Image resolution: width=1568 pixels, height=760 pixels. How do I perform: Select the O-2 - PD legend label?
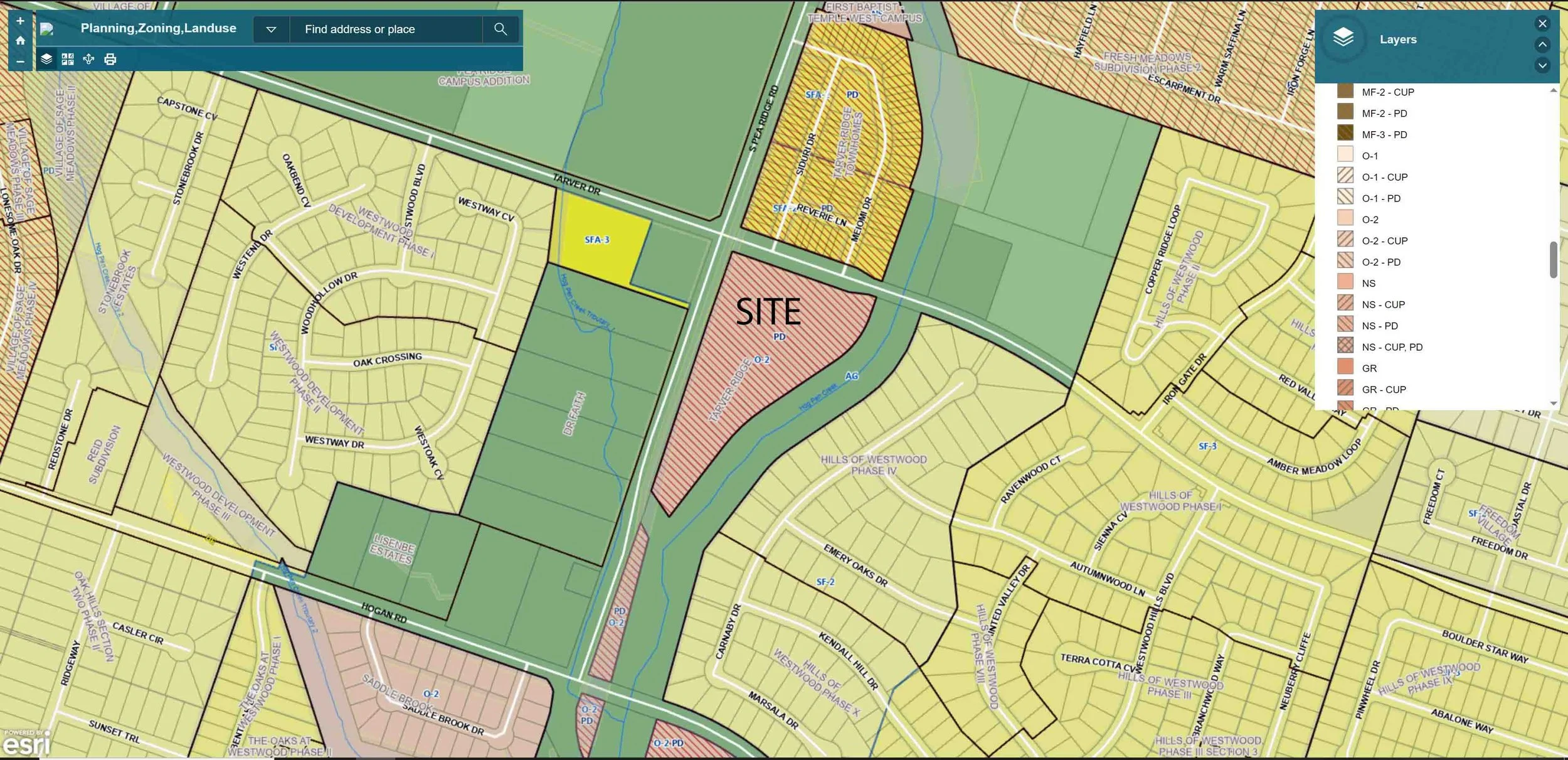point(1381,262)
